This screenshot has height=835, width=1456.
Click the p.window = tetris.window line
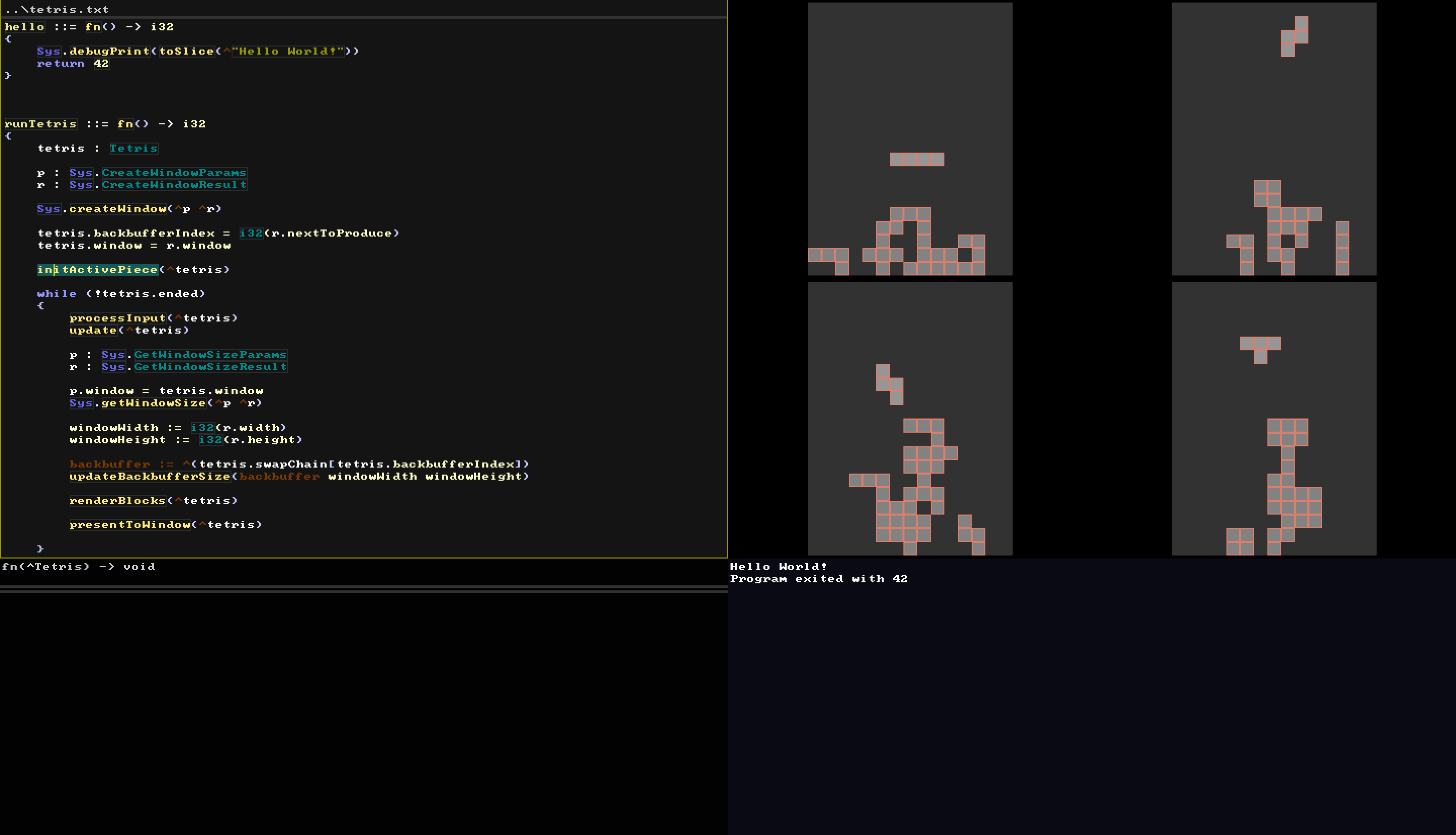click(166, 391)
